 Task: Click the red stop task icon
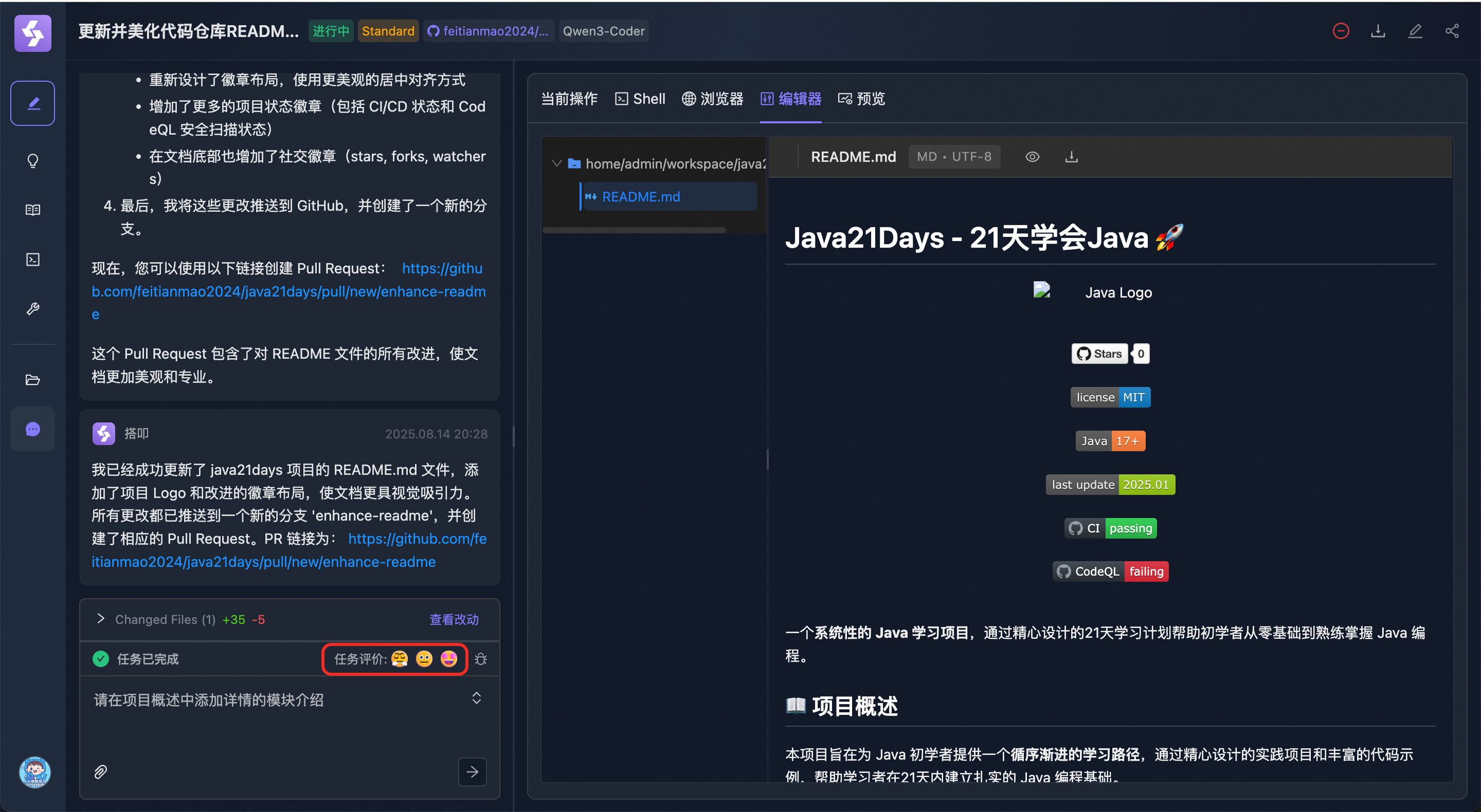click(1341, 31)
